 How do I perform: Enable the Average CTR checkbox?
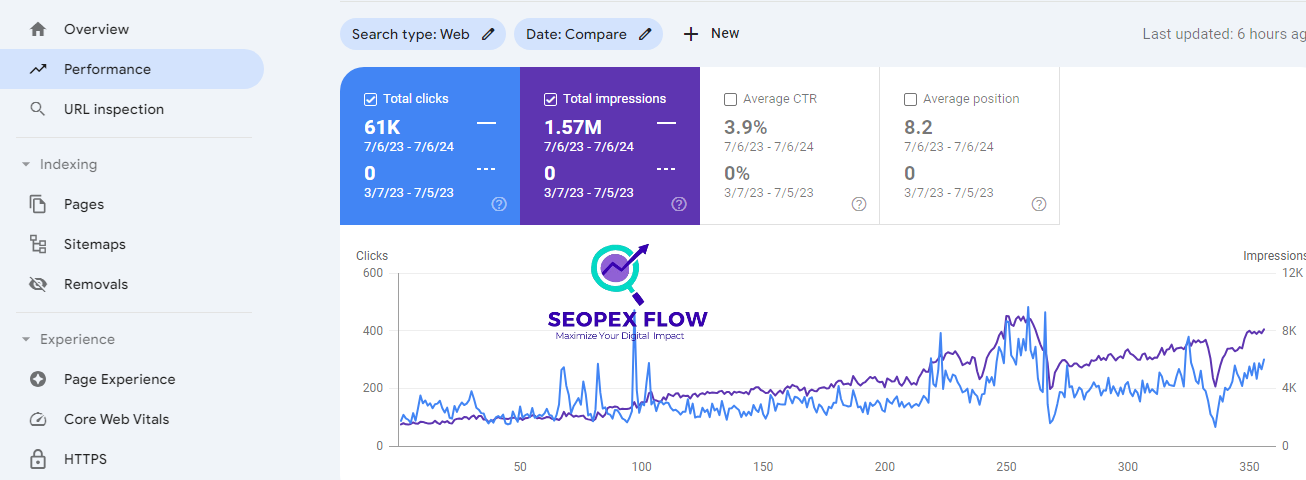[730, 99]
